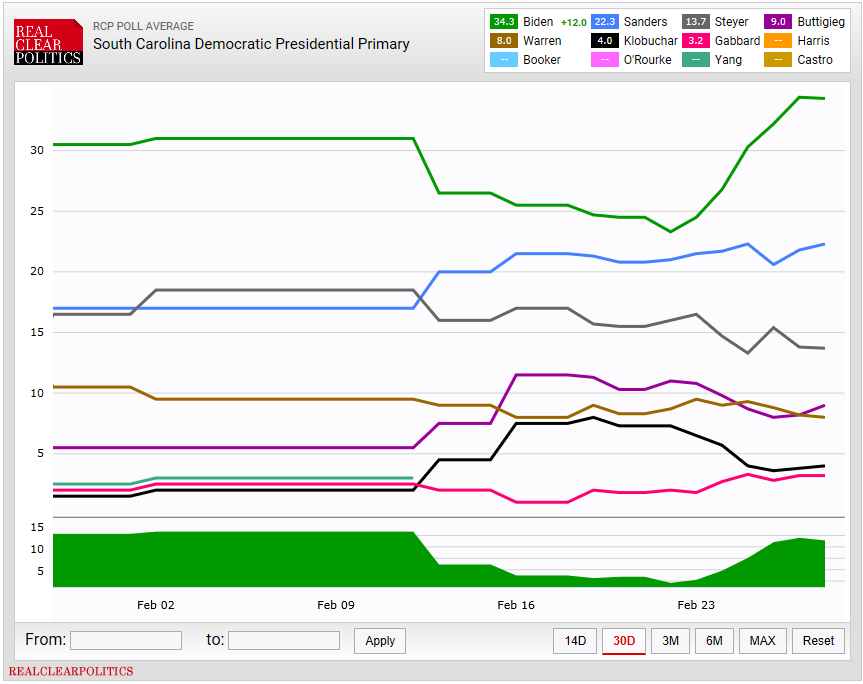Switch to the 6M range
Image resolution: width=863 pixels, height=684 pixels.
coord(714,641)
